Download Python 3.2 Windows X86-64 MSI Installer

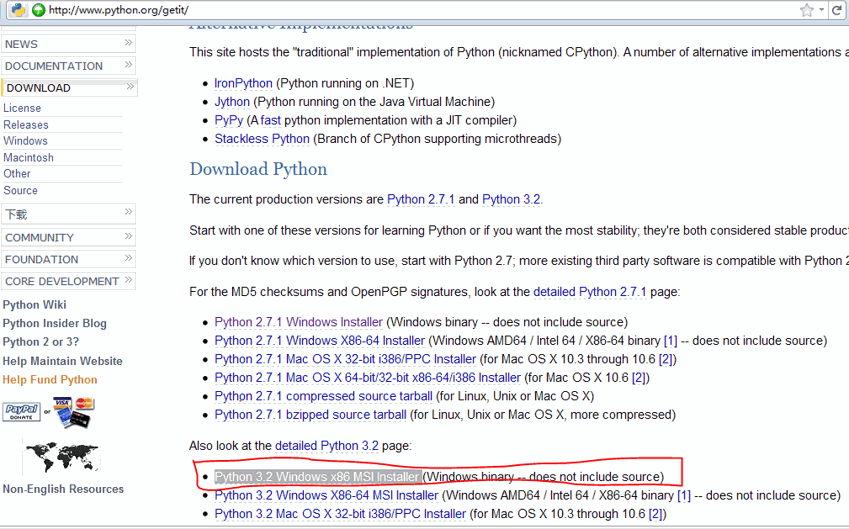(x=326, y=495)
